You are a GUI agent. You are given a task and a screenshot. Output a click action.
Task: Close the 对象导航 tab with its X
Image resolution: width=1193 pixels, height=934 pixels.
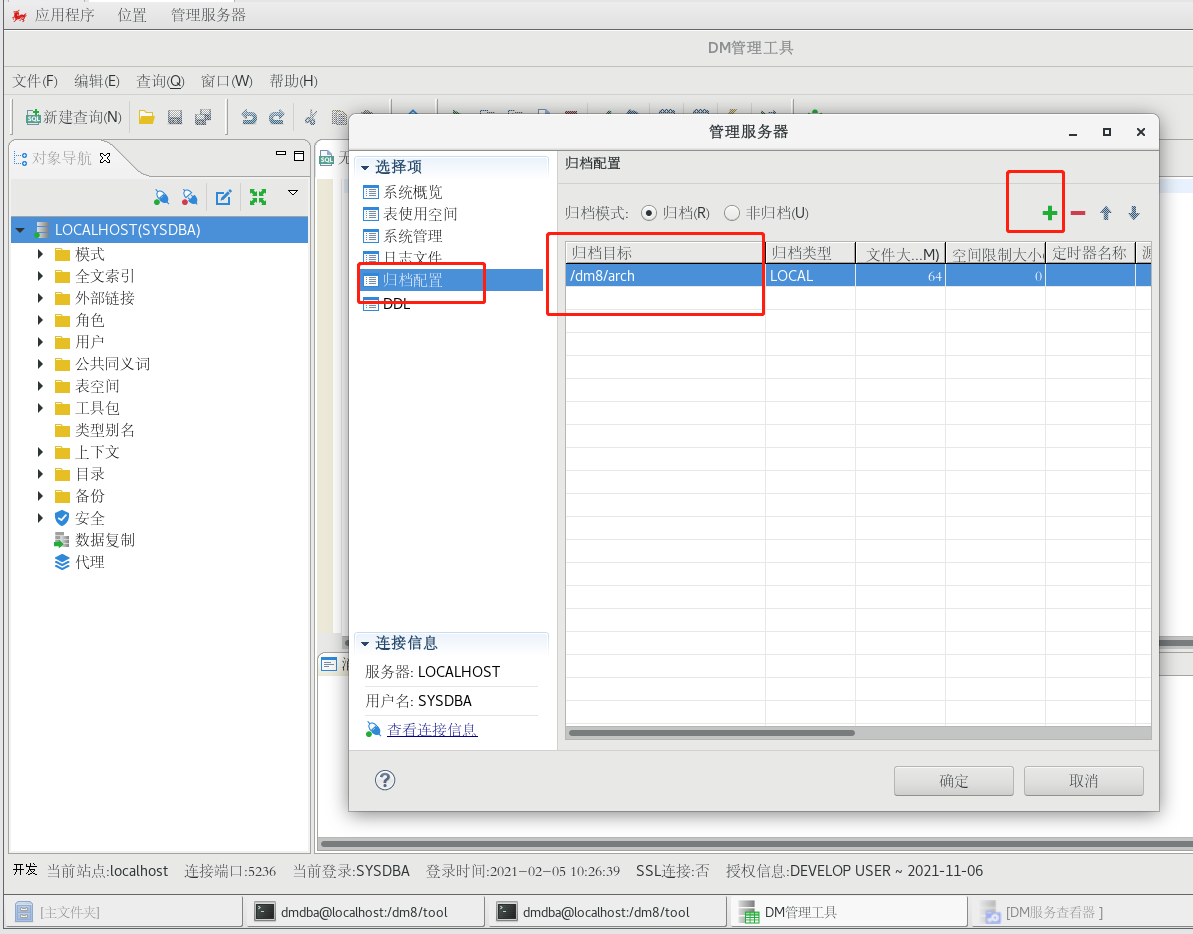coord(105,158)
